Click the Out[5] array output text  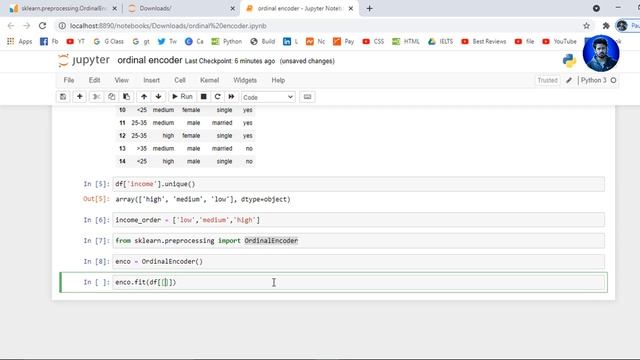pyautogui.click(x=203, y=200)
